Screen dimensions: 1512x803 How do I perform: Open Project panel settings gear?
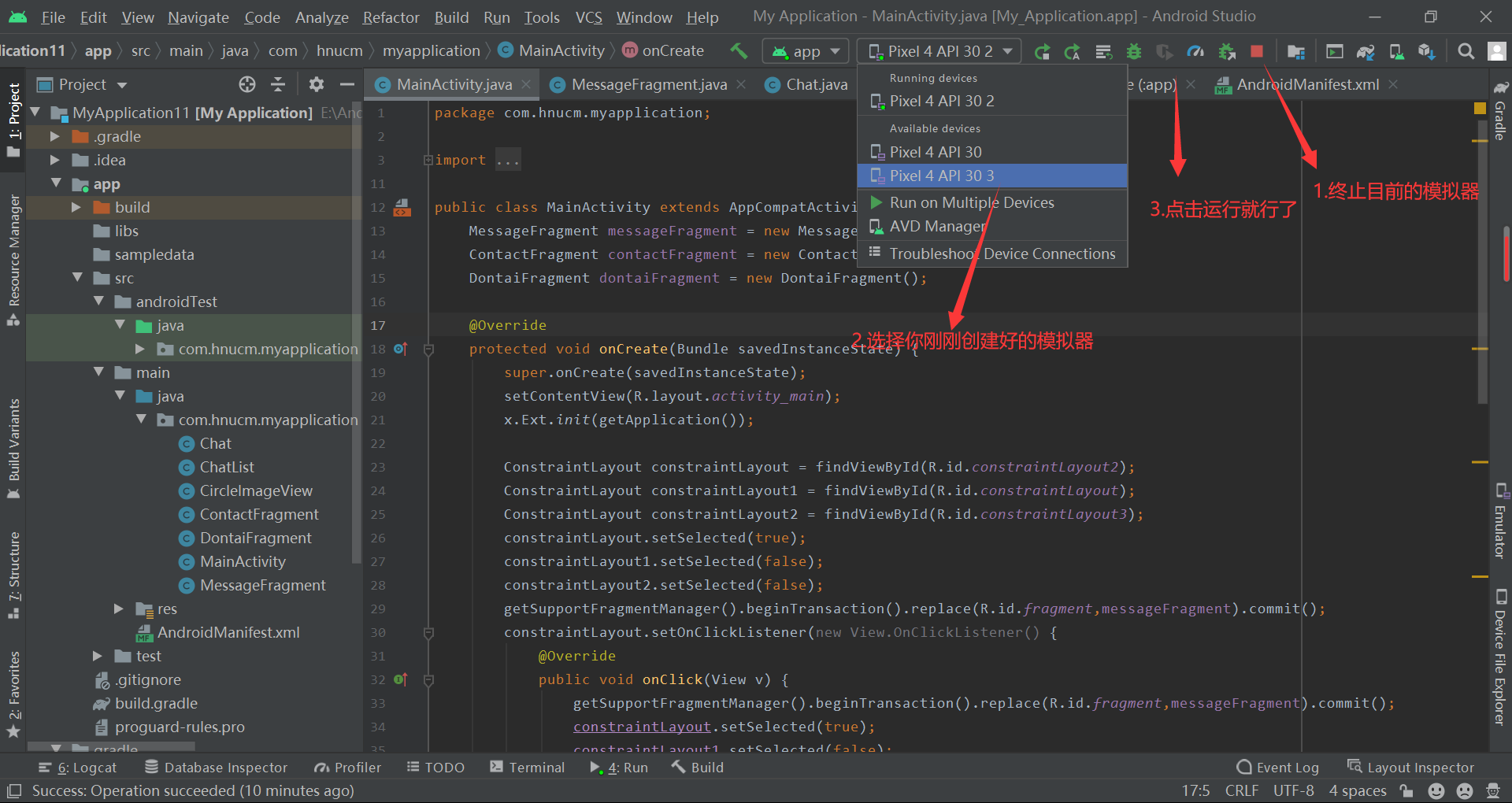pos(317,84)
